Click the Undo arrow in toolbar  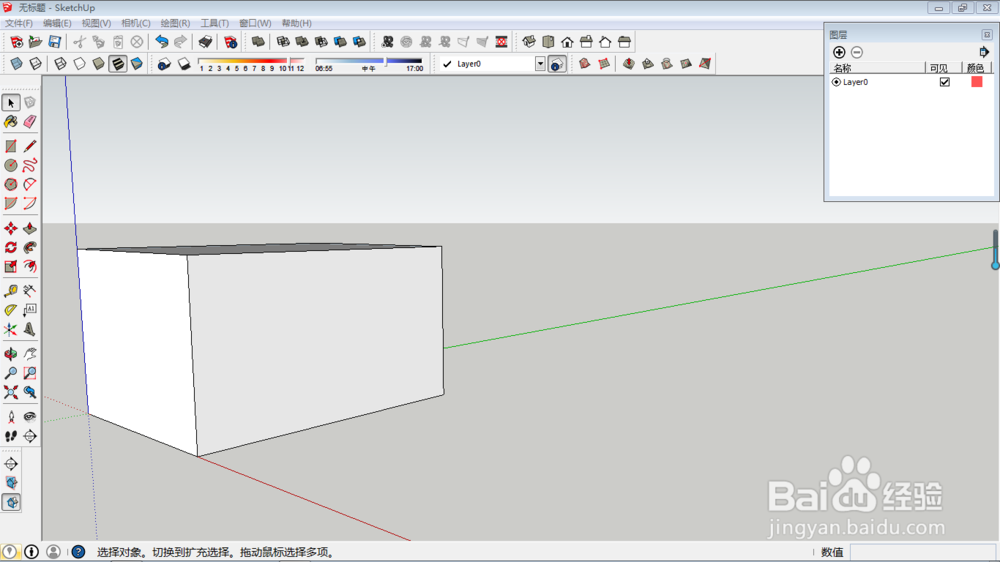[x=162, y=42]
